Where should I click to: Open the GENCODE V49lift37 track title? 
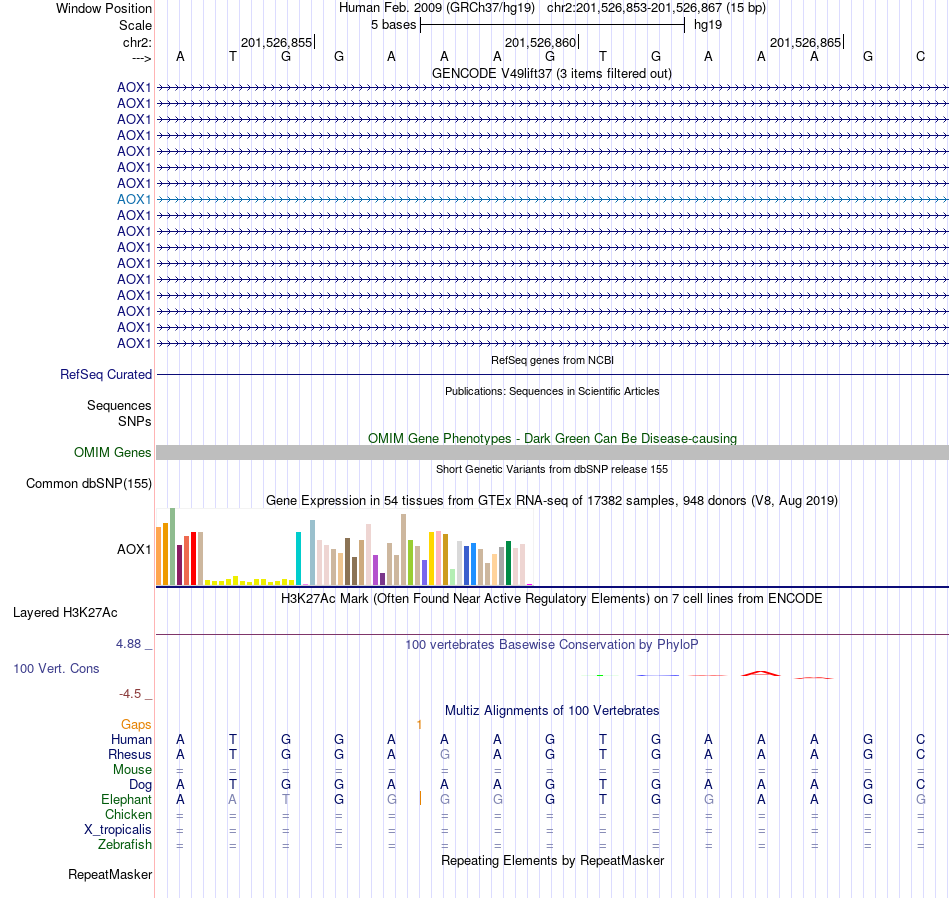click(x=551, y=73)
